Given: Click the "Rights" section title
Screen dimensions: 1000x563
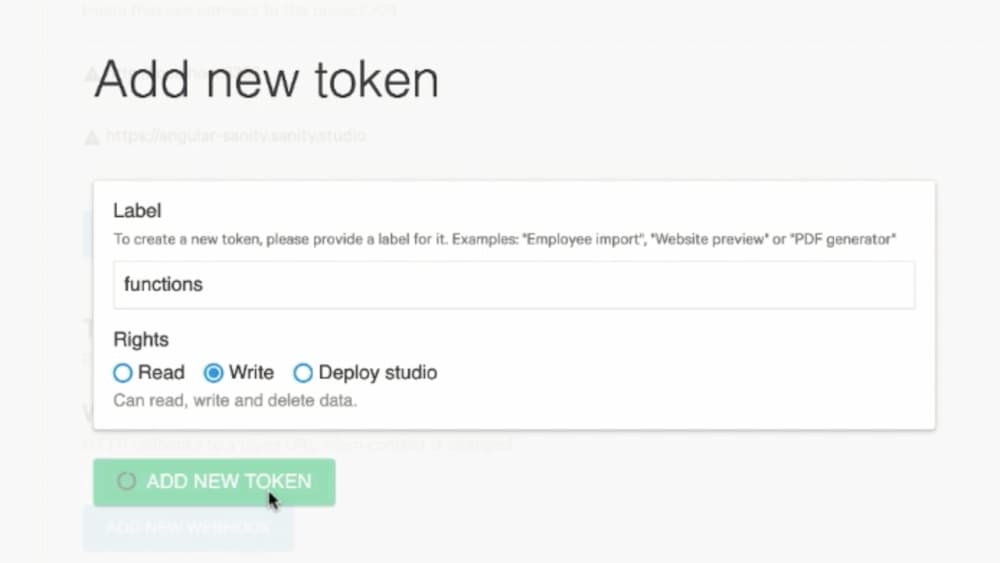Looking at the screenshot, I should 140,339.
